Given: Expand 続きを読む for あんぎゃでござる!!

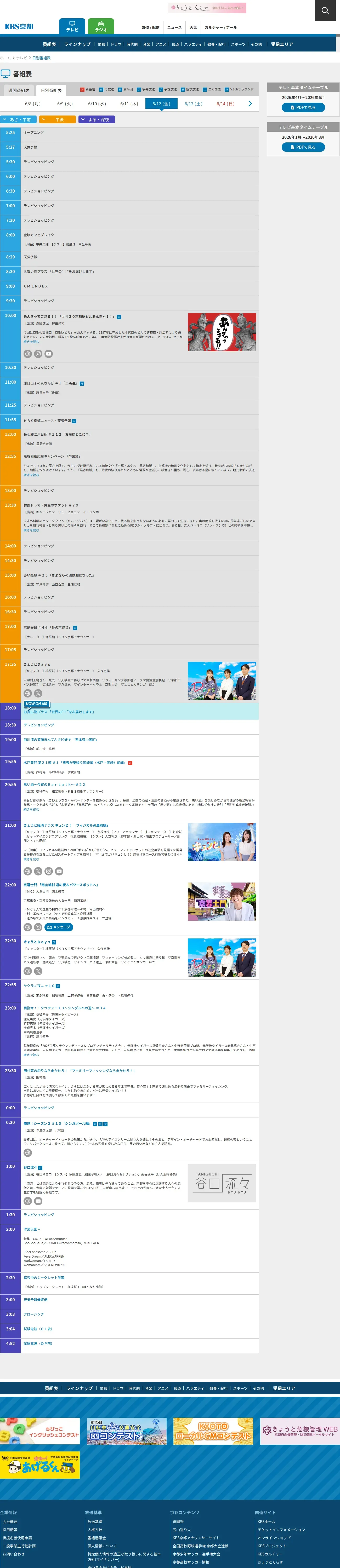Looking at the screenshot, I should point(31,342).
